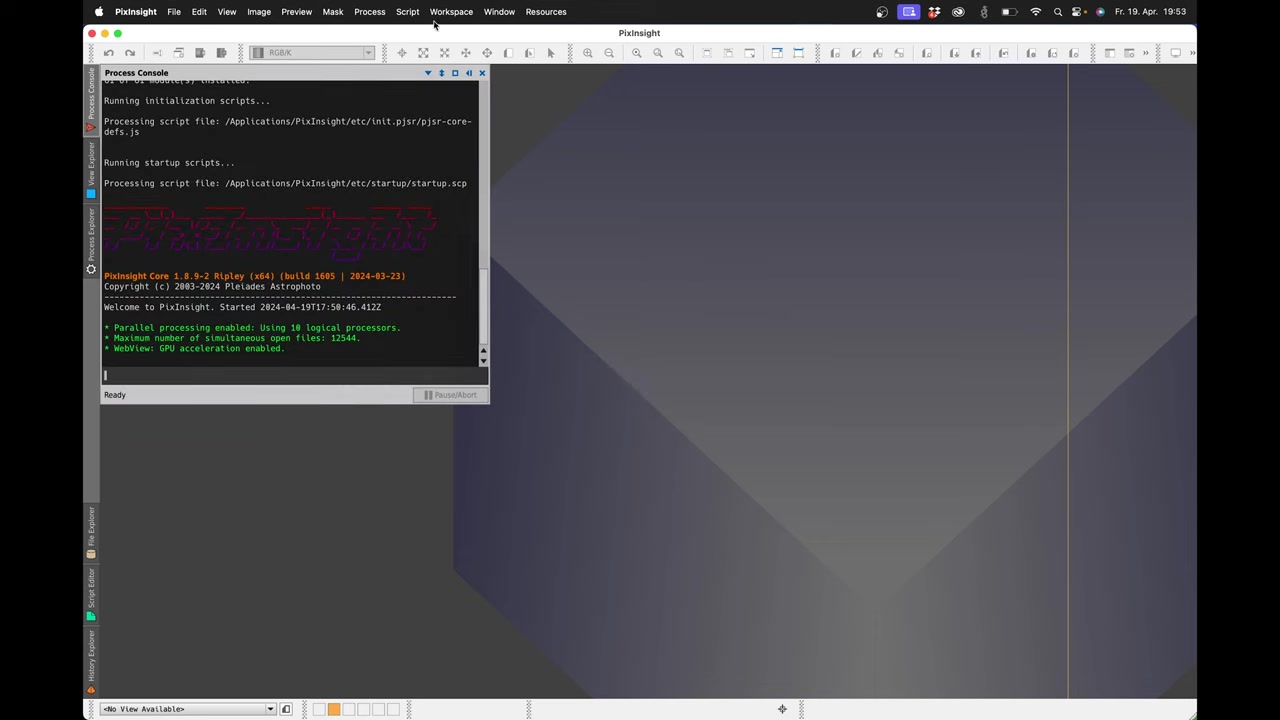Open File Explorer sidebar panel

point(91,532)
